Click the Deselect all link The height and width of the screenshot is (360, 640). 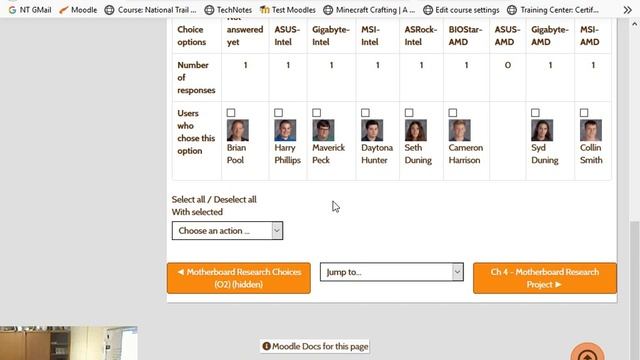235,200
